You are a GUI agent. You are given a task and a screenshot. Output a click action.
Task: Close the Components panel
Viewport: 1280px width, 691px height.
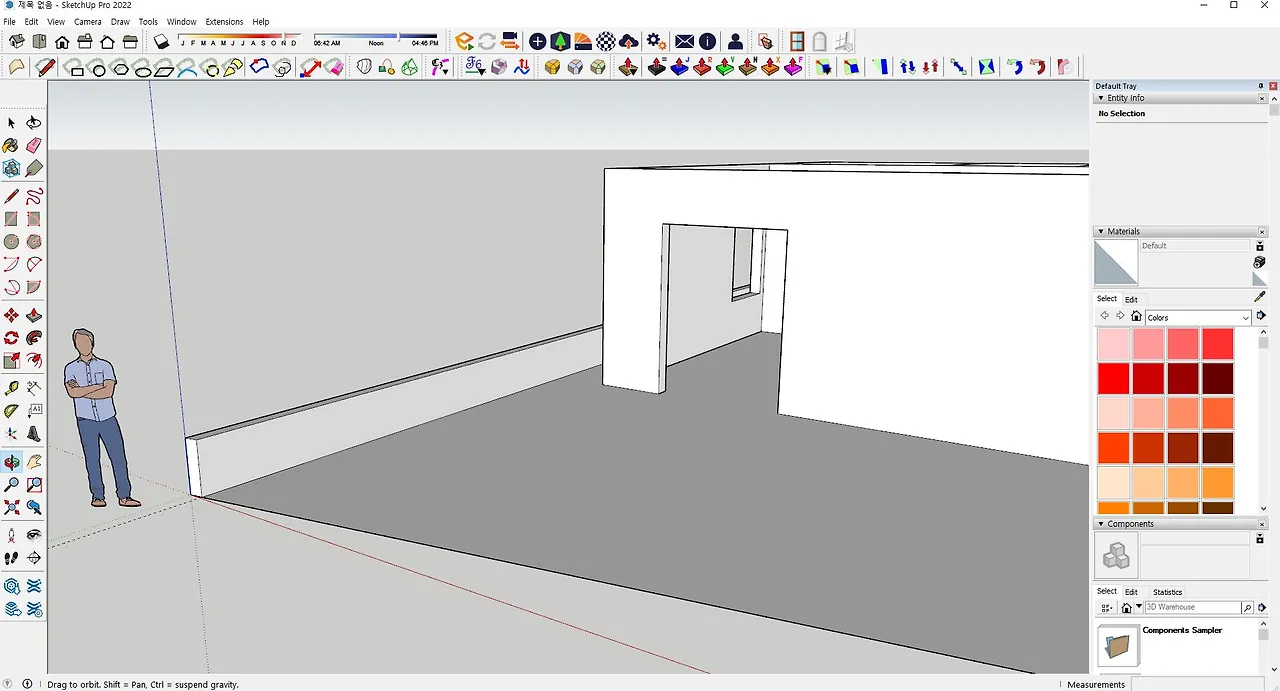(x=1261, y=524)
